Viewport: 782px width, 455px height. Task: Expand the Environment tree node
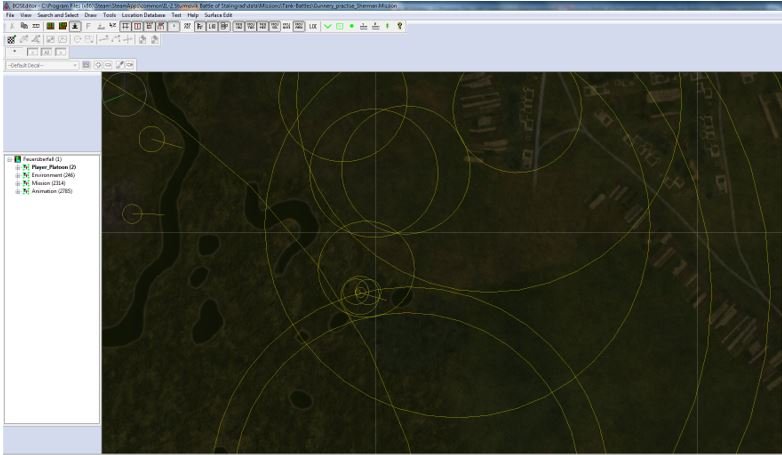coord(17,175)
